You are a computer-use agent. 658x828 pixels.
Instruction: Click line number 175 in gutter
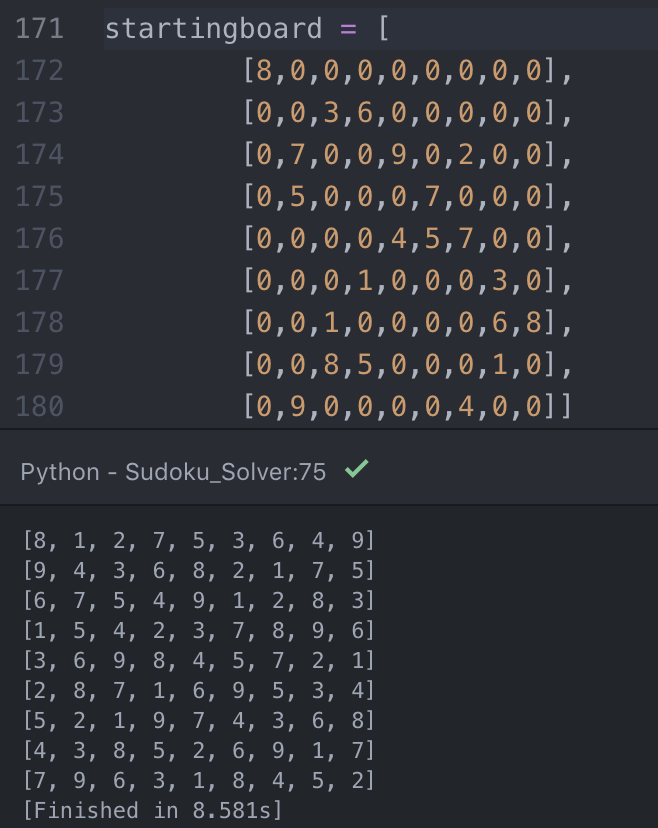coord(40,196)
